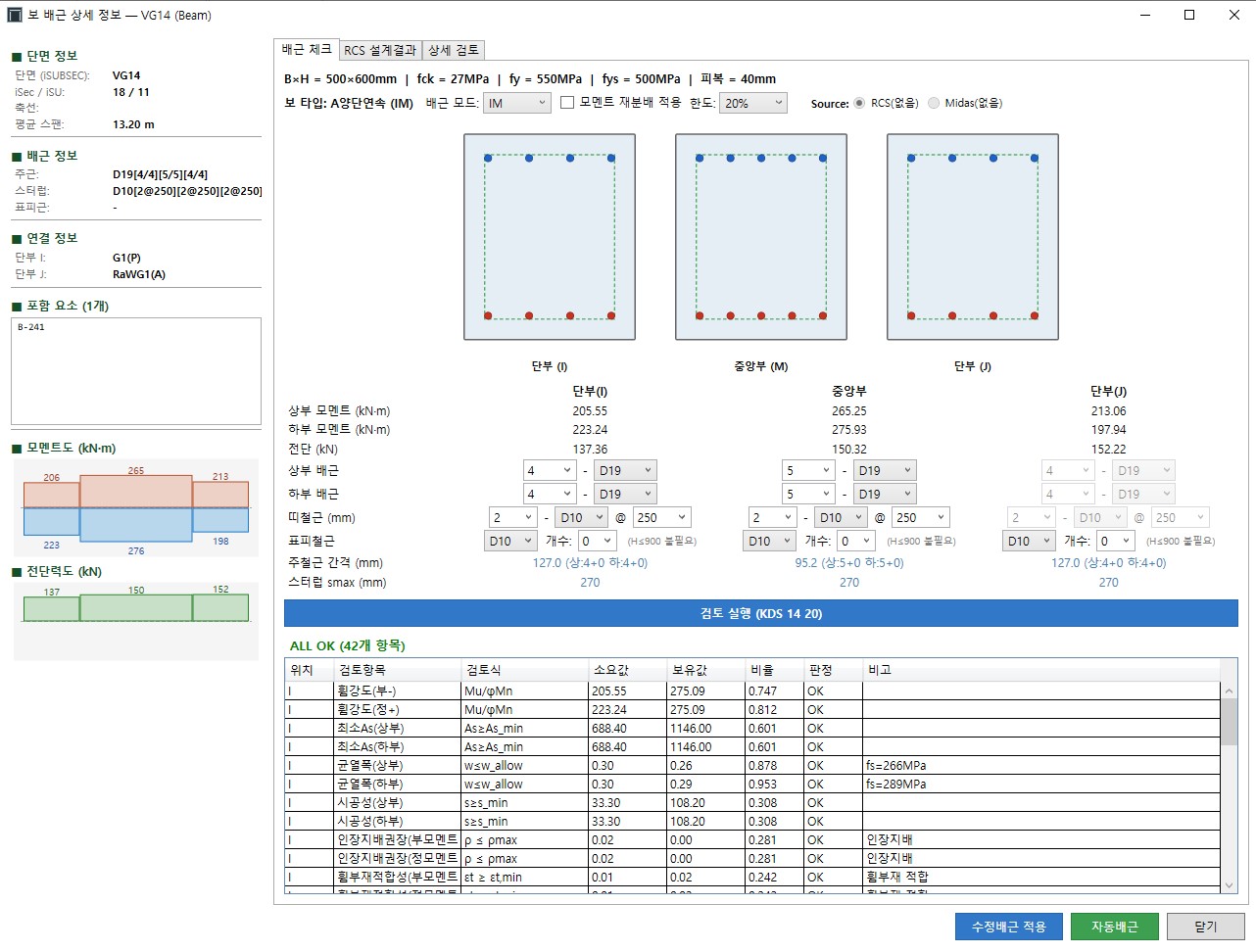
Task: Open 배근 모드 IM dropdown
Action: coord(517,103)
